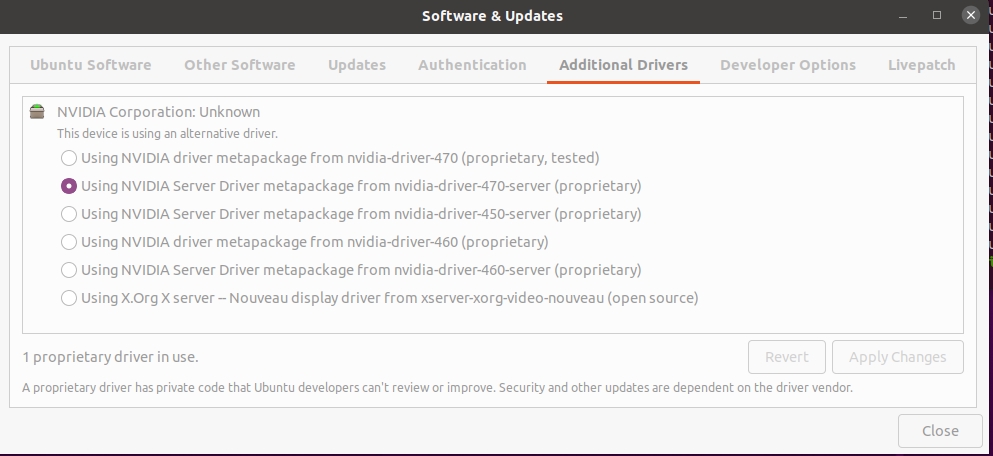This screenshot has width=993, height=456.
Task: Minimize the Software & Updates window
Action: click(903, 16)
